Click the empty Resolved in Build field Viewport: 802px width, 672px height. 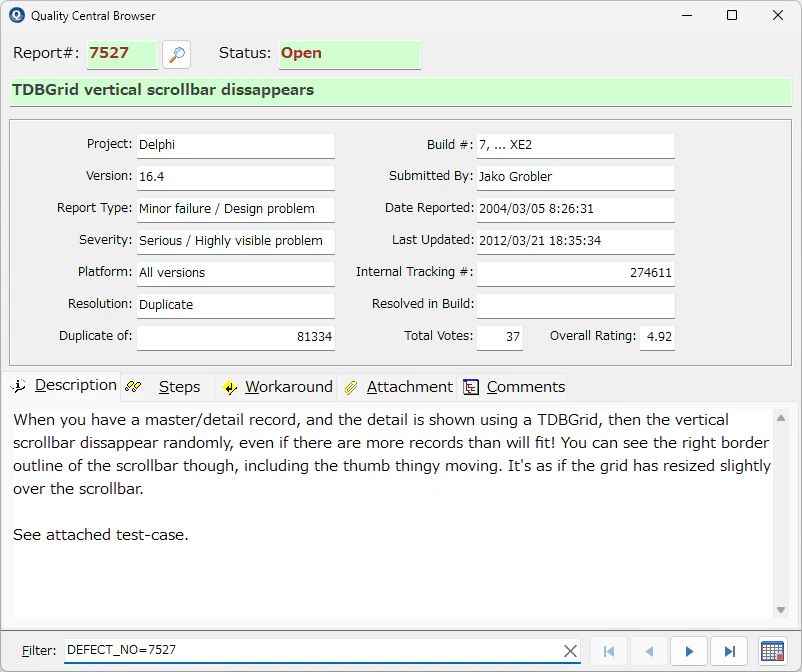click(576, 305)
